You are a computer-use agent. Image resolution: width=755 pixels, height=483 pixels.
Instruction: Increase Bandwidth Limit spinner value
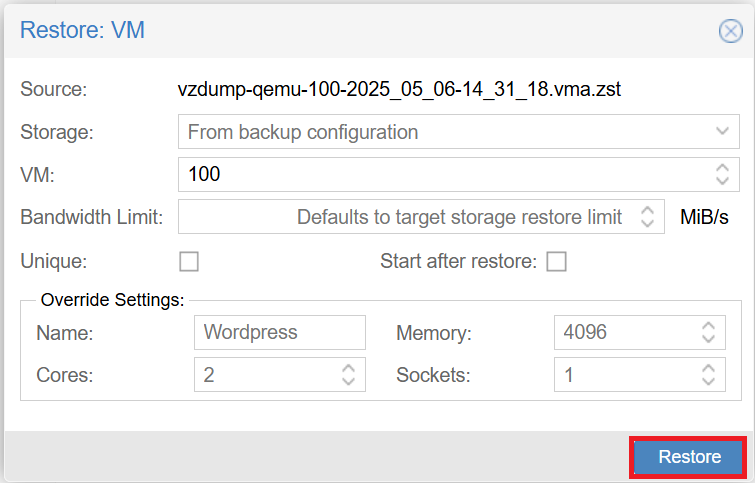648,210
